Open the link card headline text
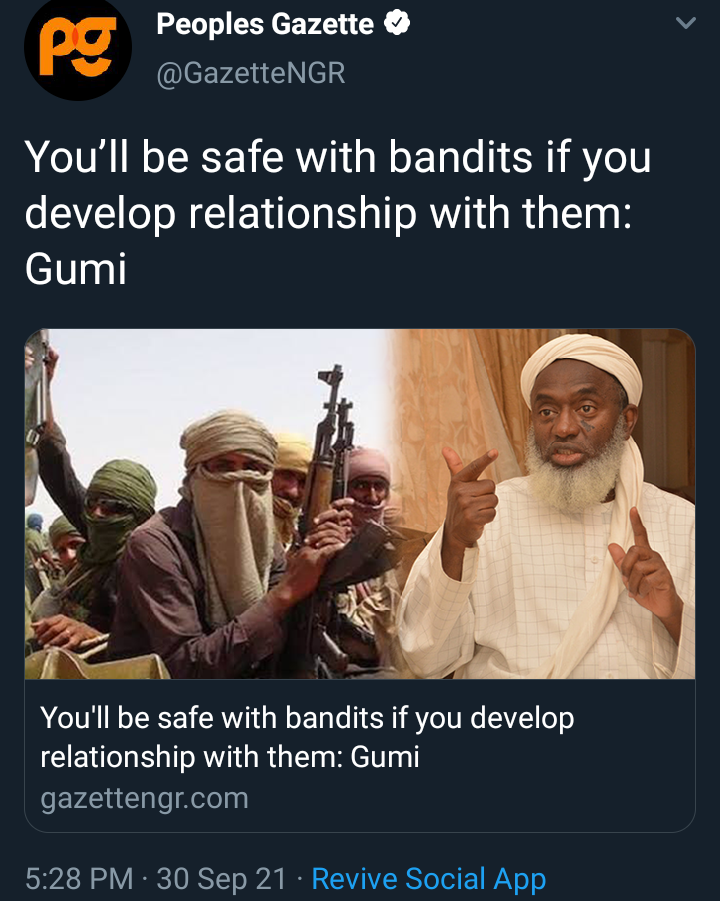 [x=307, y=737]
